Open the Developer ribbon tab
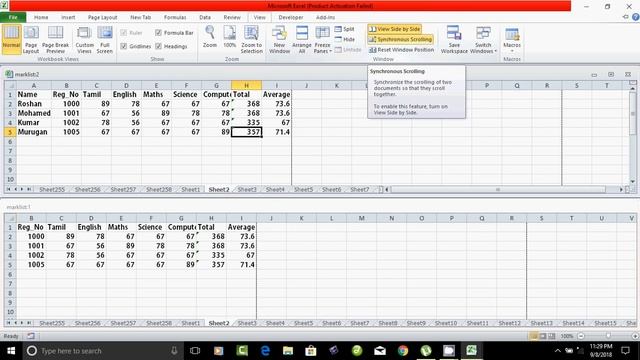Image resolution: width=640 pixels, height=360 pixels. [x=291, y=17]
